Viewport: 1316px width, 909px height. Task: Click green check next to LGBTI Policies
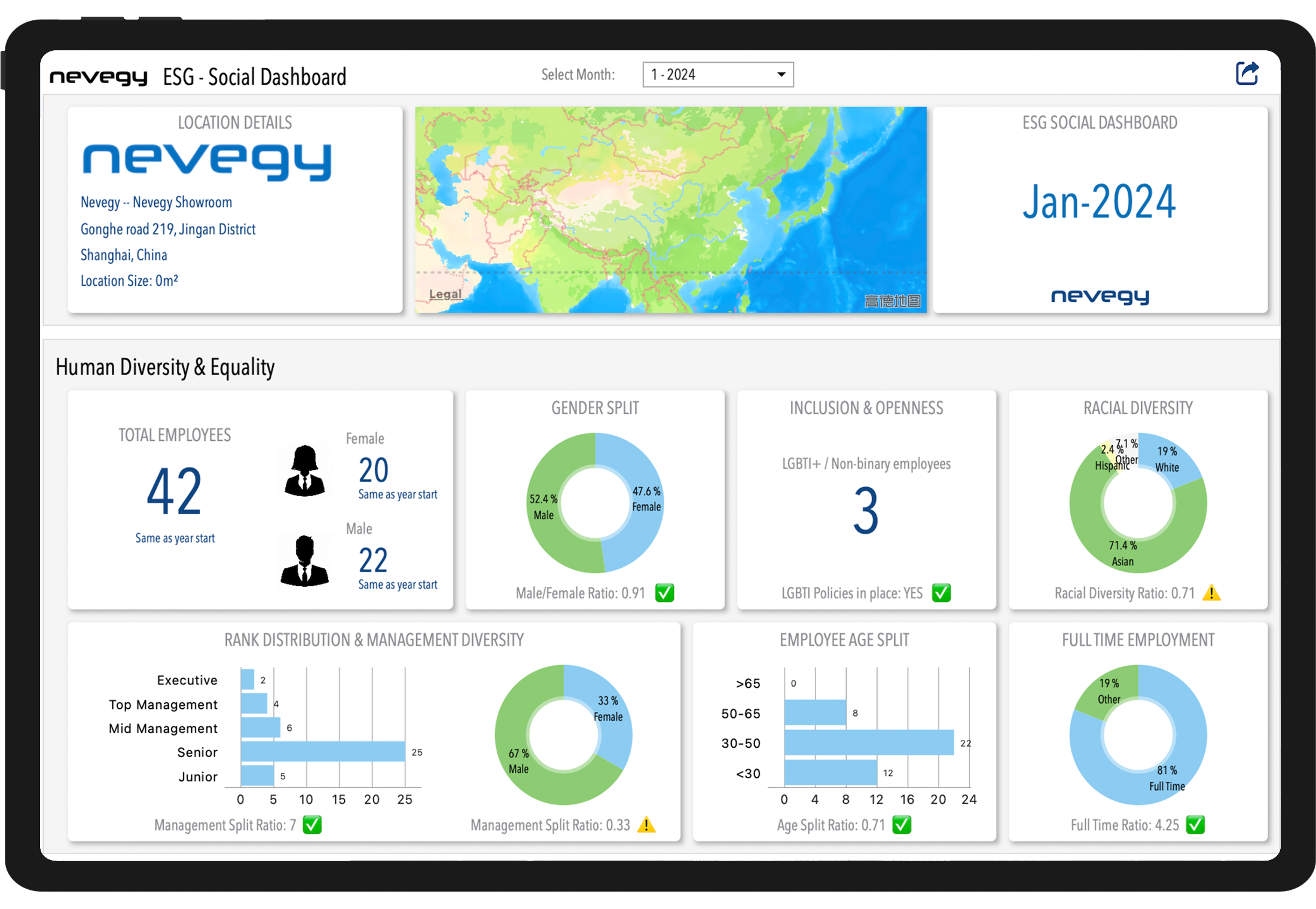point(941,593)
